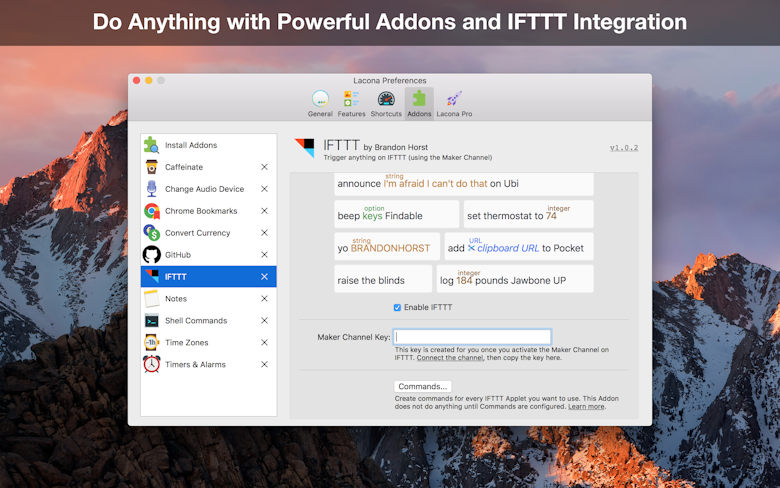Image resolution: width=780 pixels, height=488 pixels.
Task: Click the 'set thermostat to 74' example
Action: (528, 214)
